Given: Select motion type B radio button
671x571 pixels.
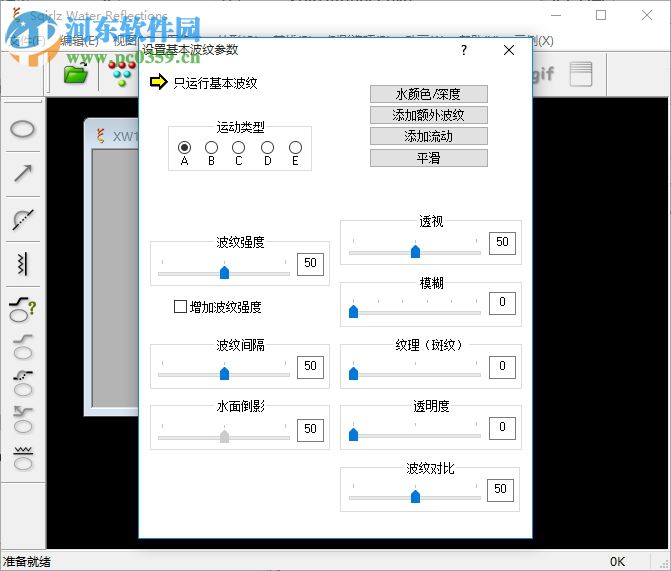Looking at the screenshot, I should pyautogui.click(x=211, y=148).
